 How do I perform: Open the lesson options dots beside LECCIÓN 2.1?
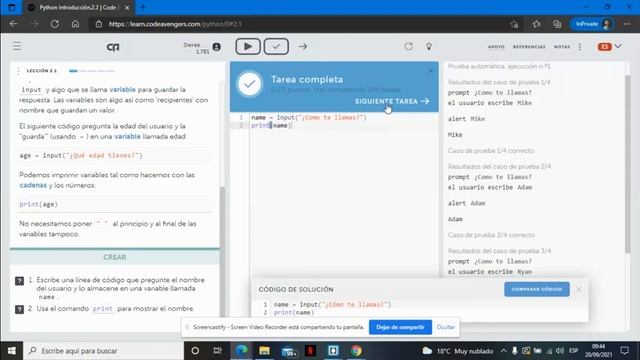click(x=18, y=71)
